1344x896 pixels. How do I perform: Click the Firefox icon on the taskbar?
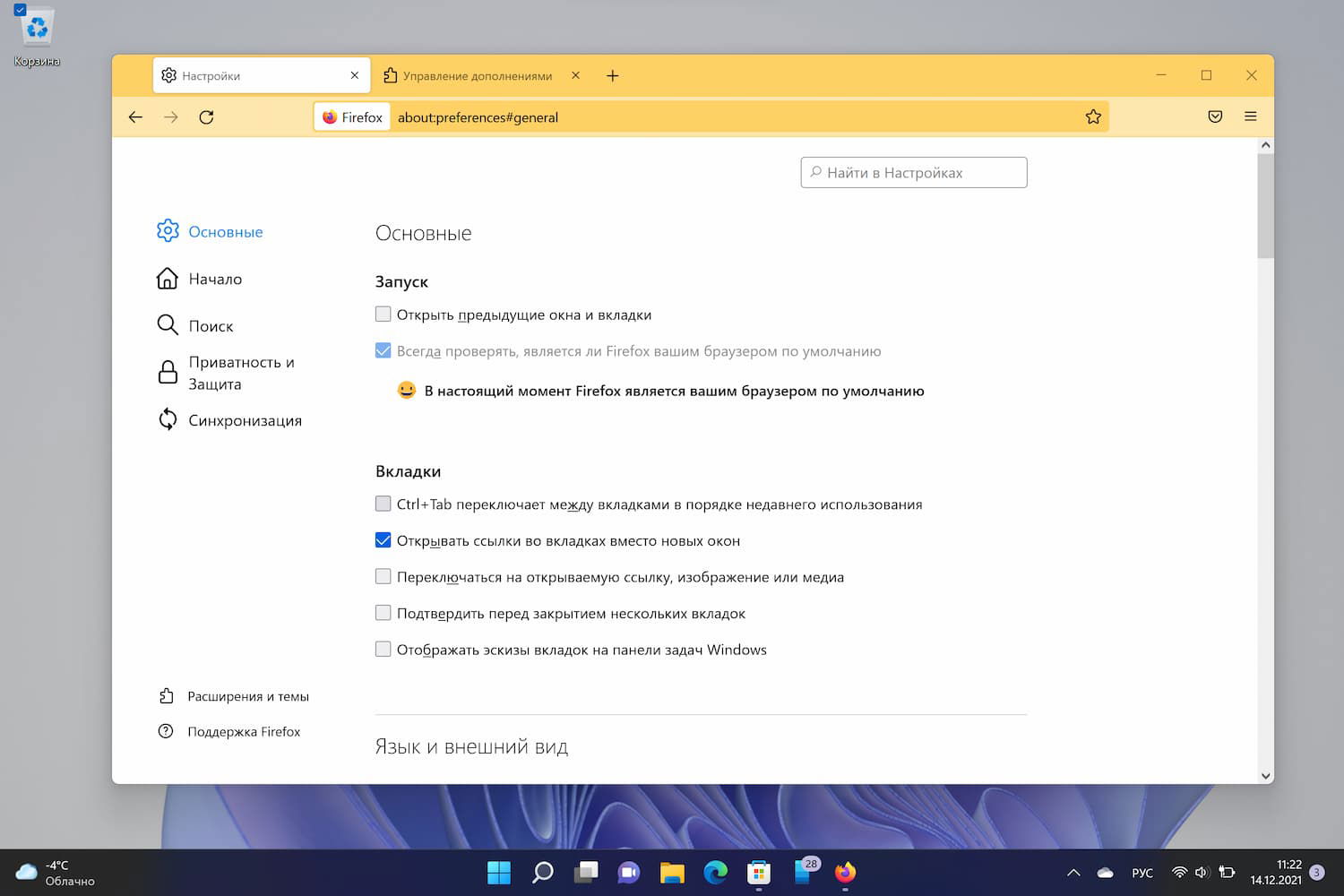pyautogui.click(x=845, y=872)
